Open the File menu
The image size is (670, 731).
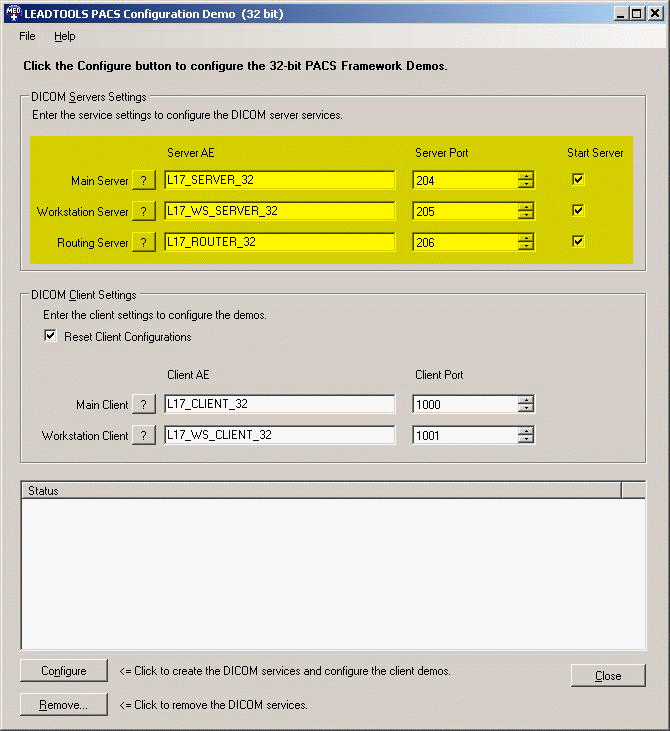[x=27, y=36]
